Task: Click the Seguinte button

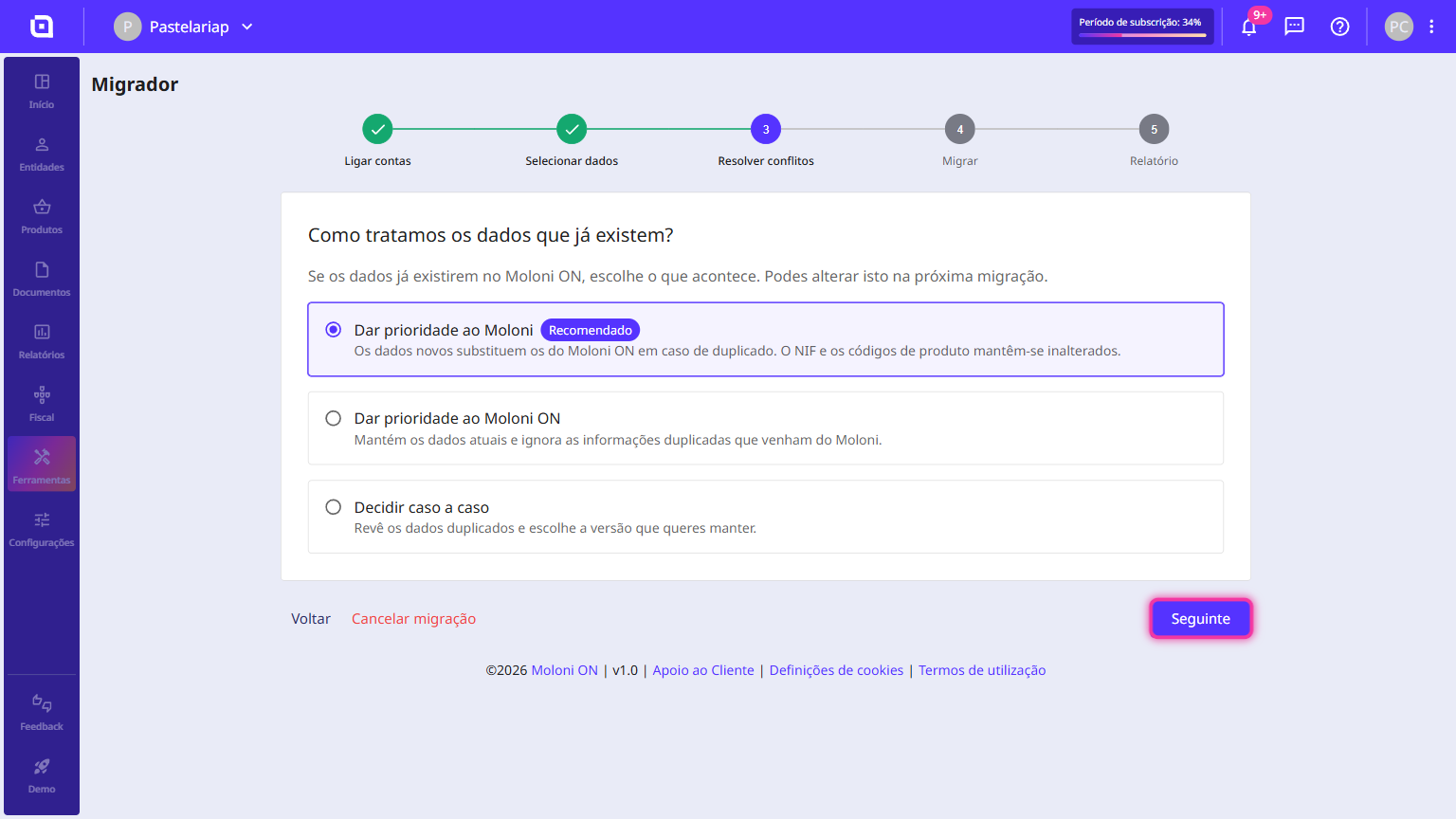Action: point(1201,618)
